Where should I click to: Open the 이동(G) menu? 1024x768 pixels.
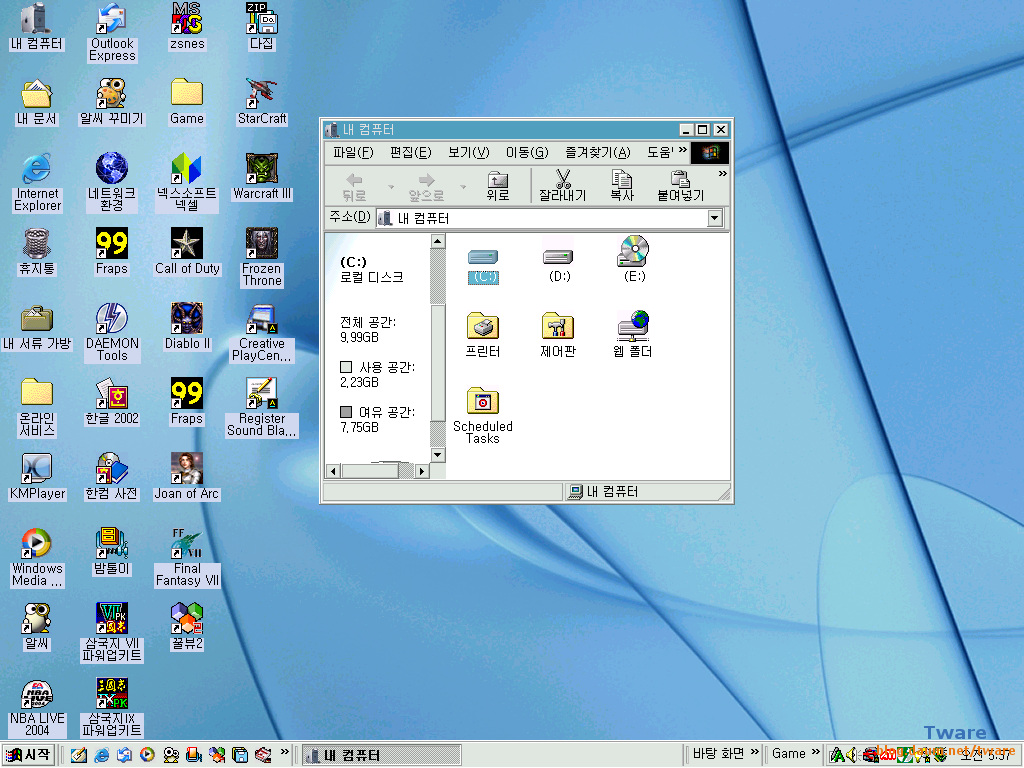(x=527, y=153)
